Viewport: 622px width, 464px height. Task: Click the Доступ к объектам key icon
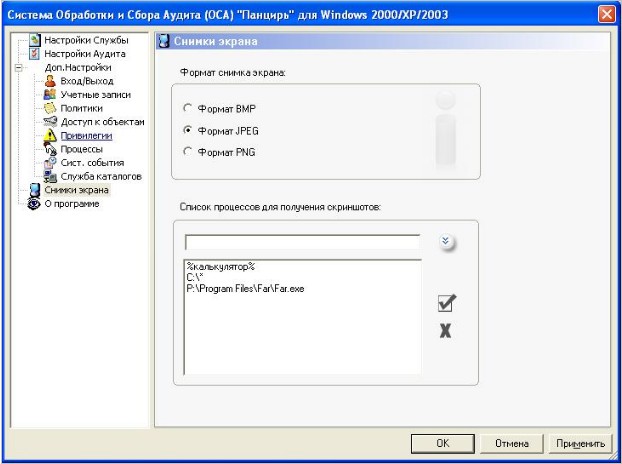pyautogui.click(x=50, y=122)
